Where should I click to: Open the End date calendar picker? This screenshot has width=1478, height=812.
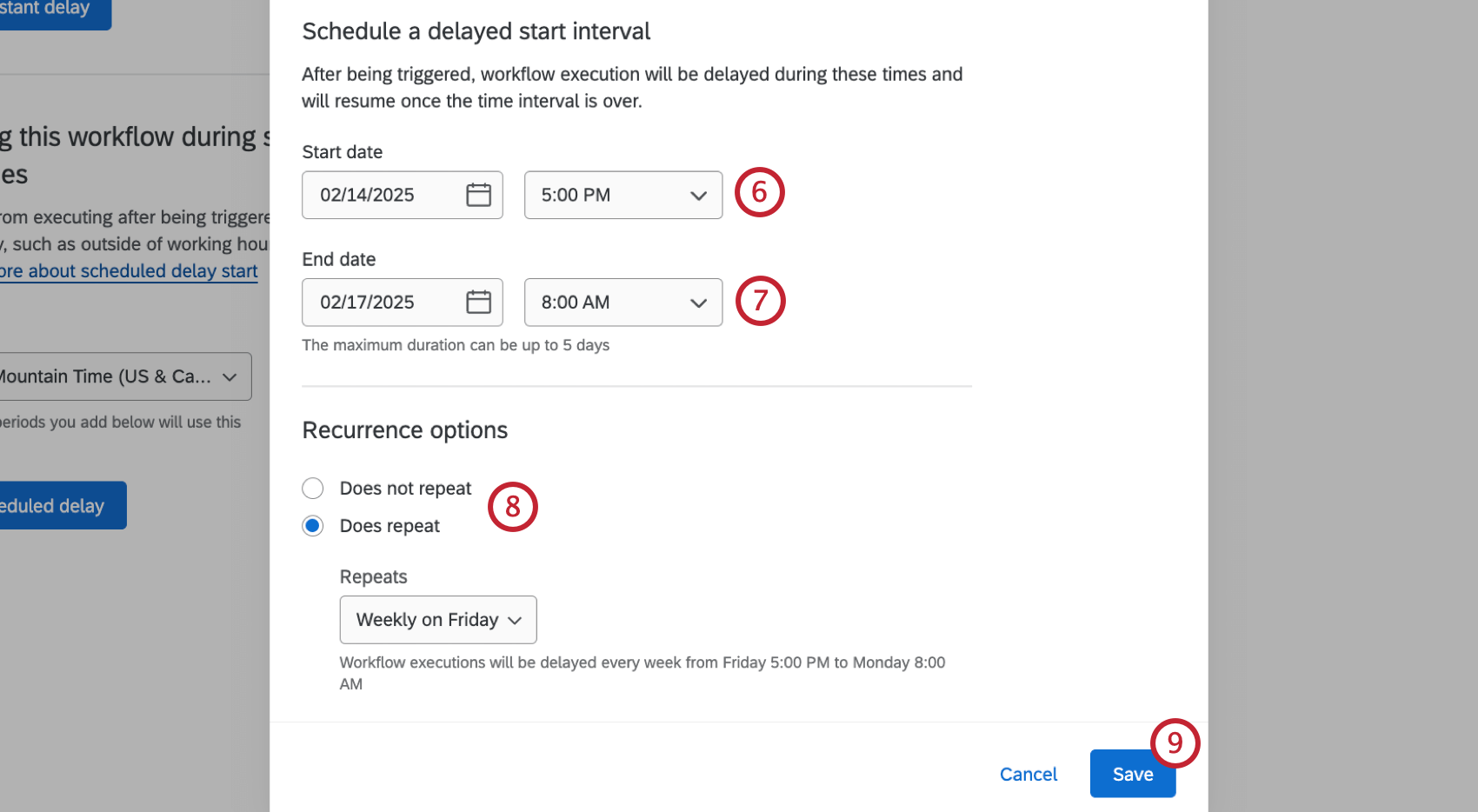click(x=478, y=302)
